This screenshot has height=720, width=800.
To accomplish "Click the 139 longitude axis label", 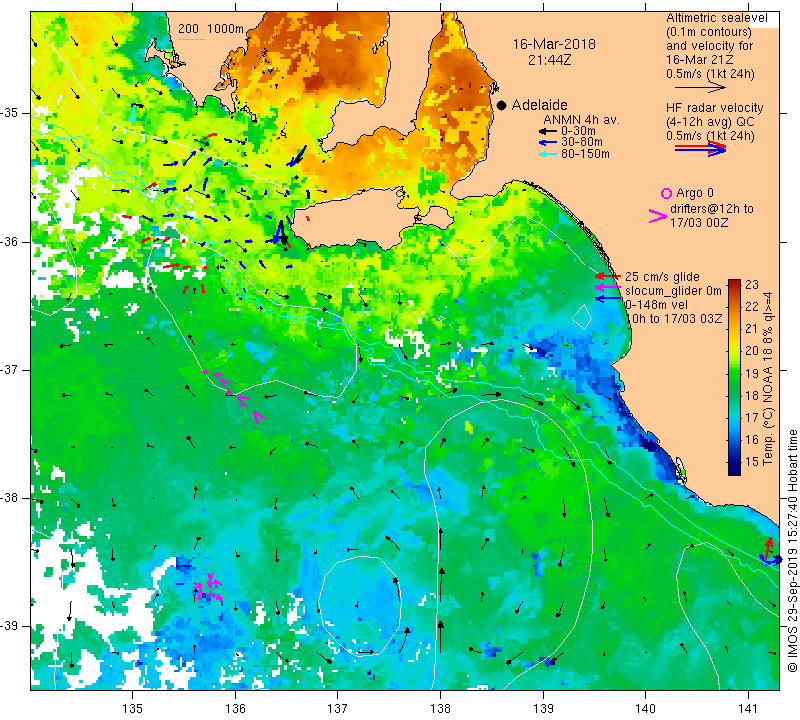I will (x=543, y=708).
